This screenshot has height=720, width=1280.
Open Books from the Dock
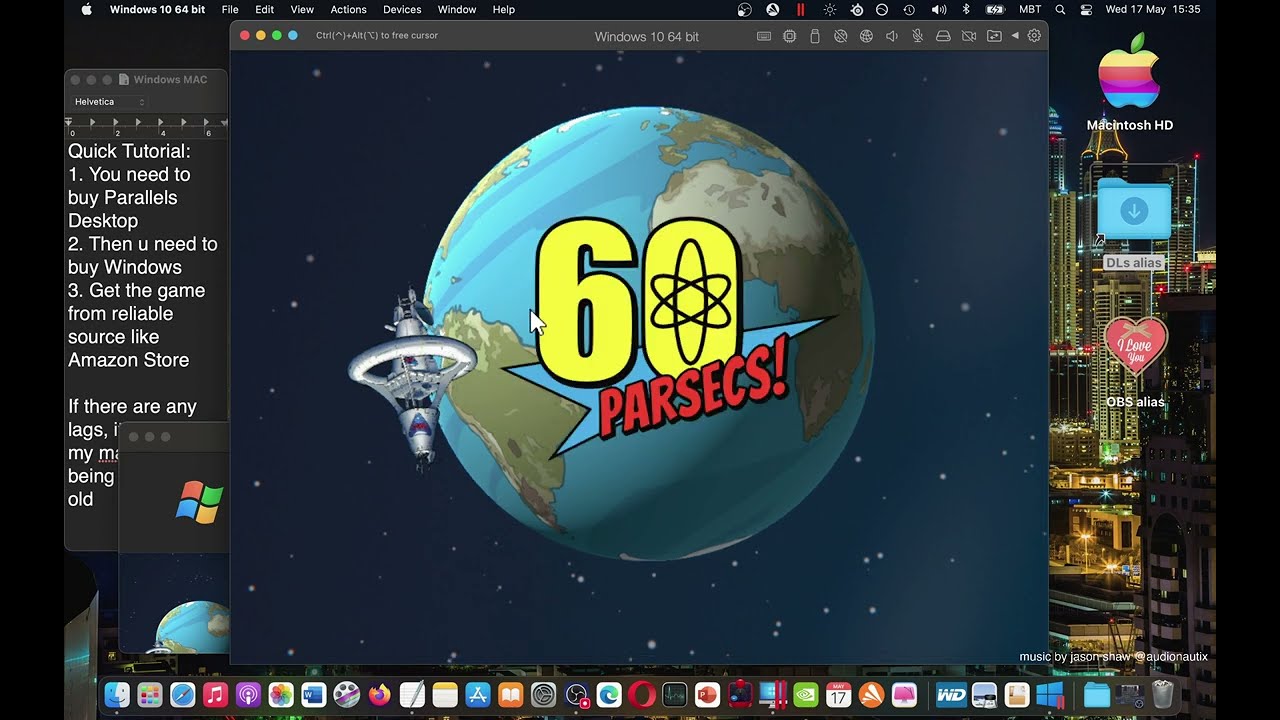click(510, 694)
